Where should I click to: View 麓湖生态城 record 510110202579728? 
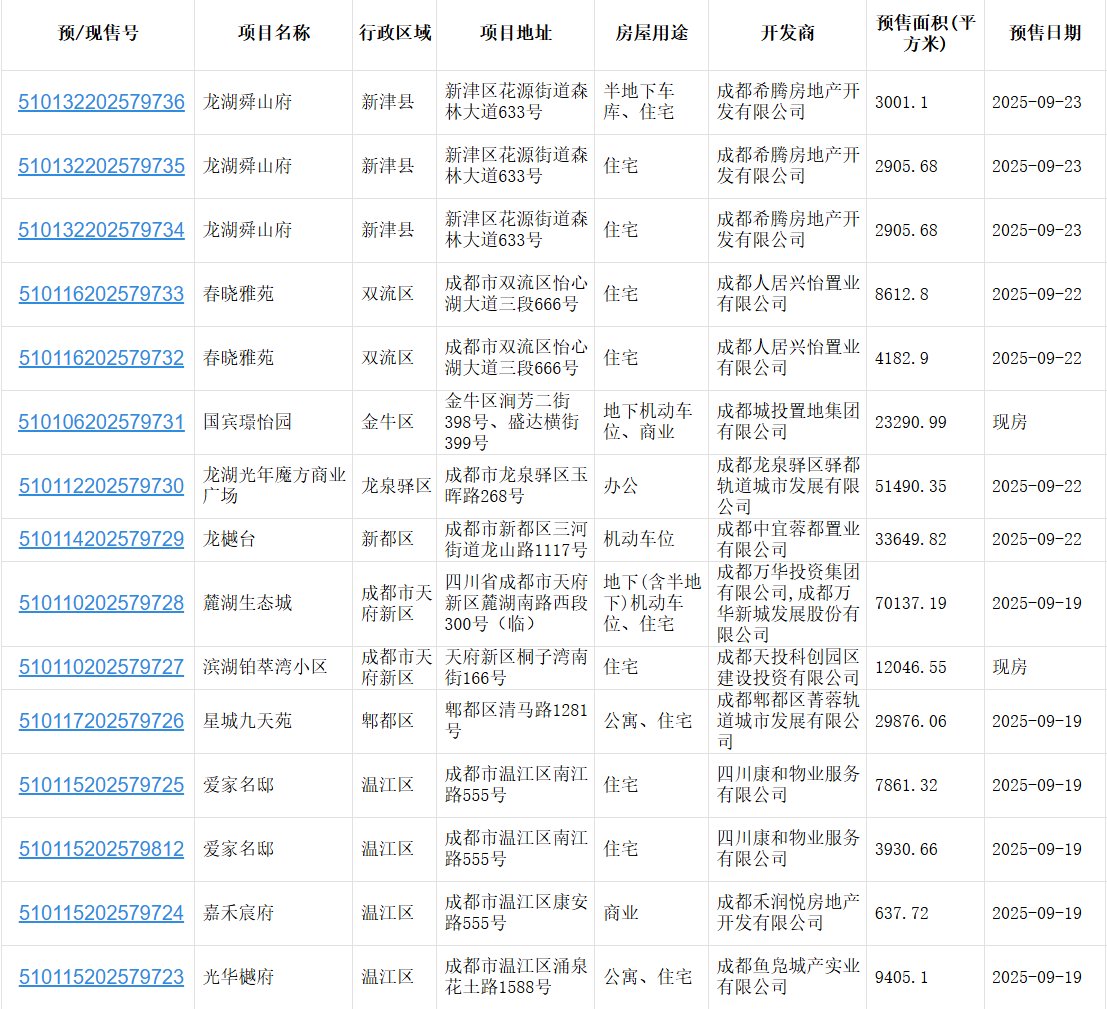tap(101, 603)
